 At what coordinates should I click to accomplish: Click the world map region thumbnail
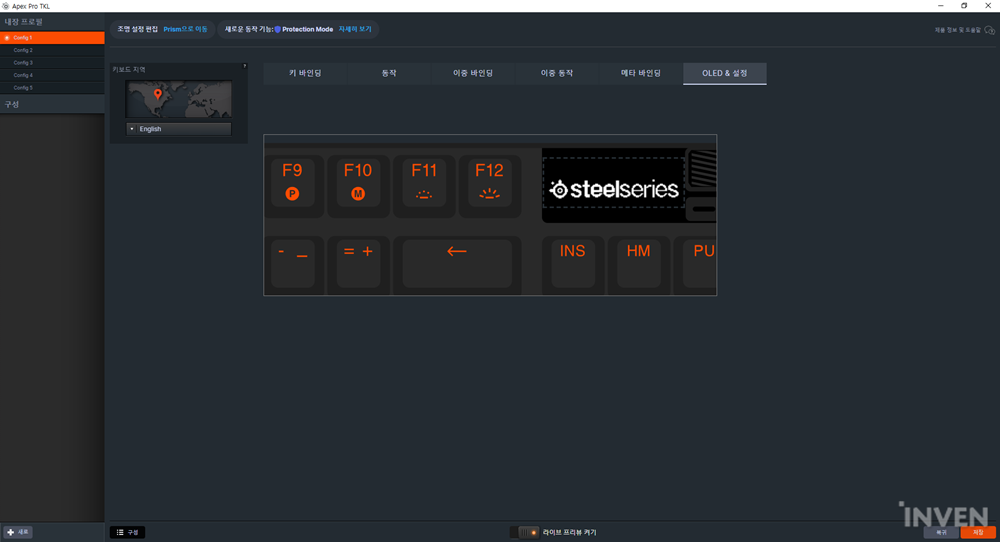179,99
